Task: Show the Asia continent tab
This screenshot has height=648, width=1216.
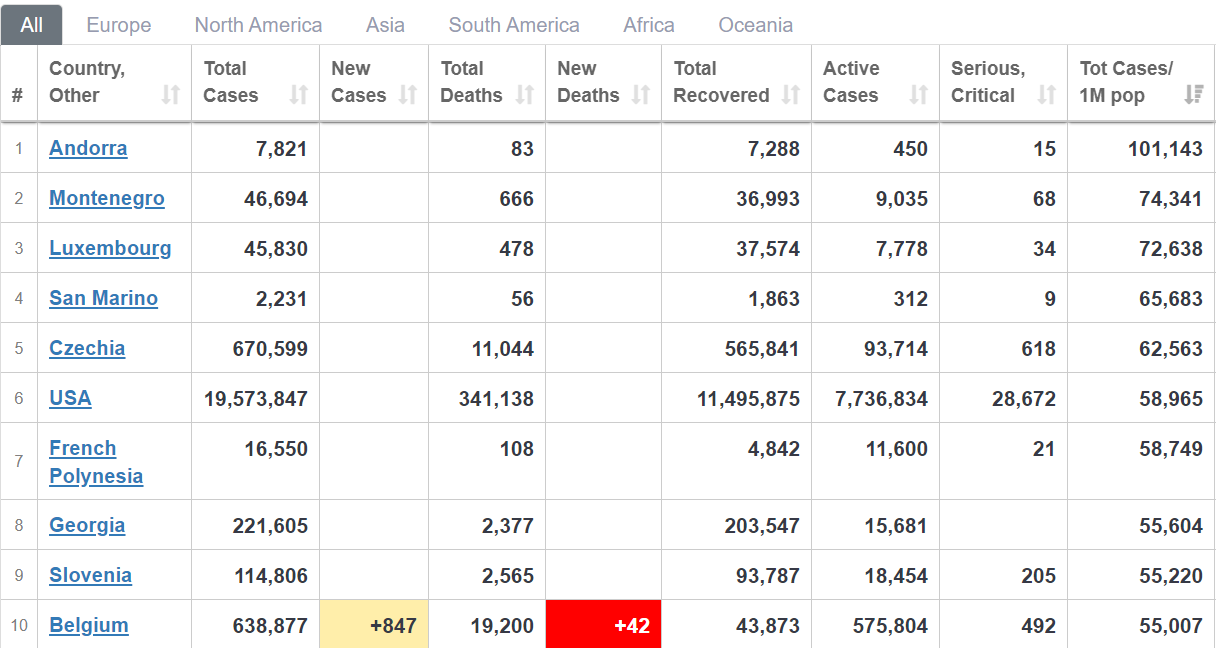Action: point(385,25)
